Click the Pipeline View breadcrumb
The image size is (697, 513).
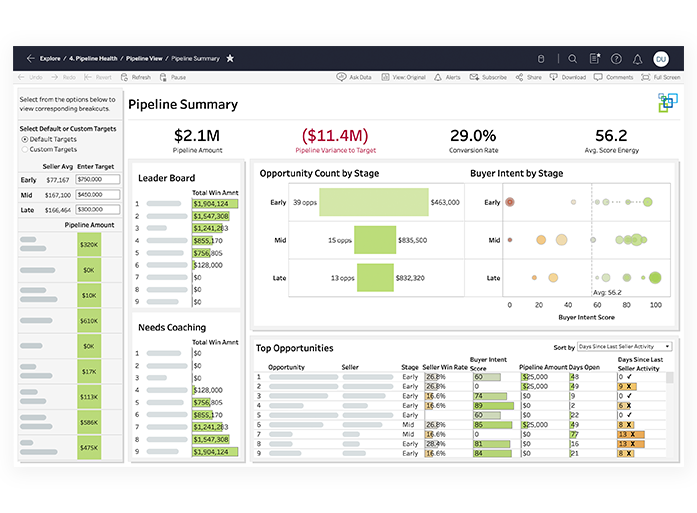(144, 59)
